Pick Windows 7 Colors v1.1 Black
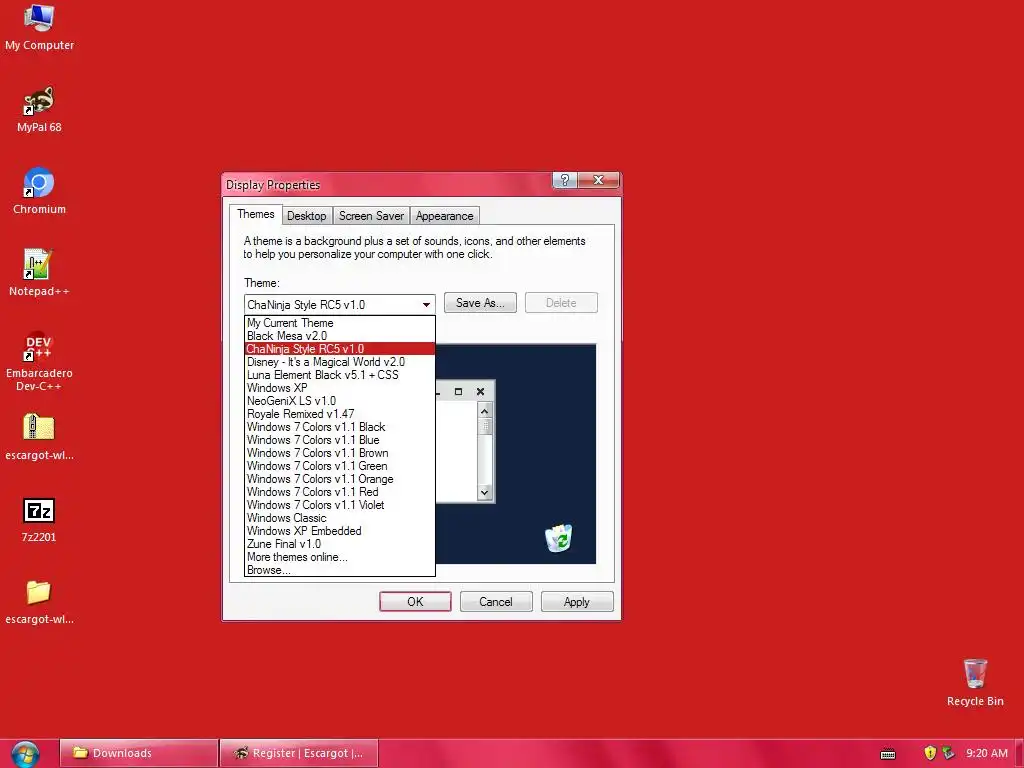 pos(340,427)
